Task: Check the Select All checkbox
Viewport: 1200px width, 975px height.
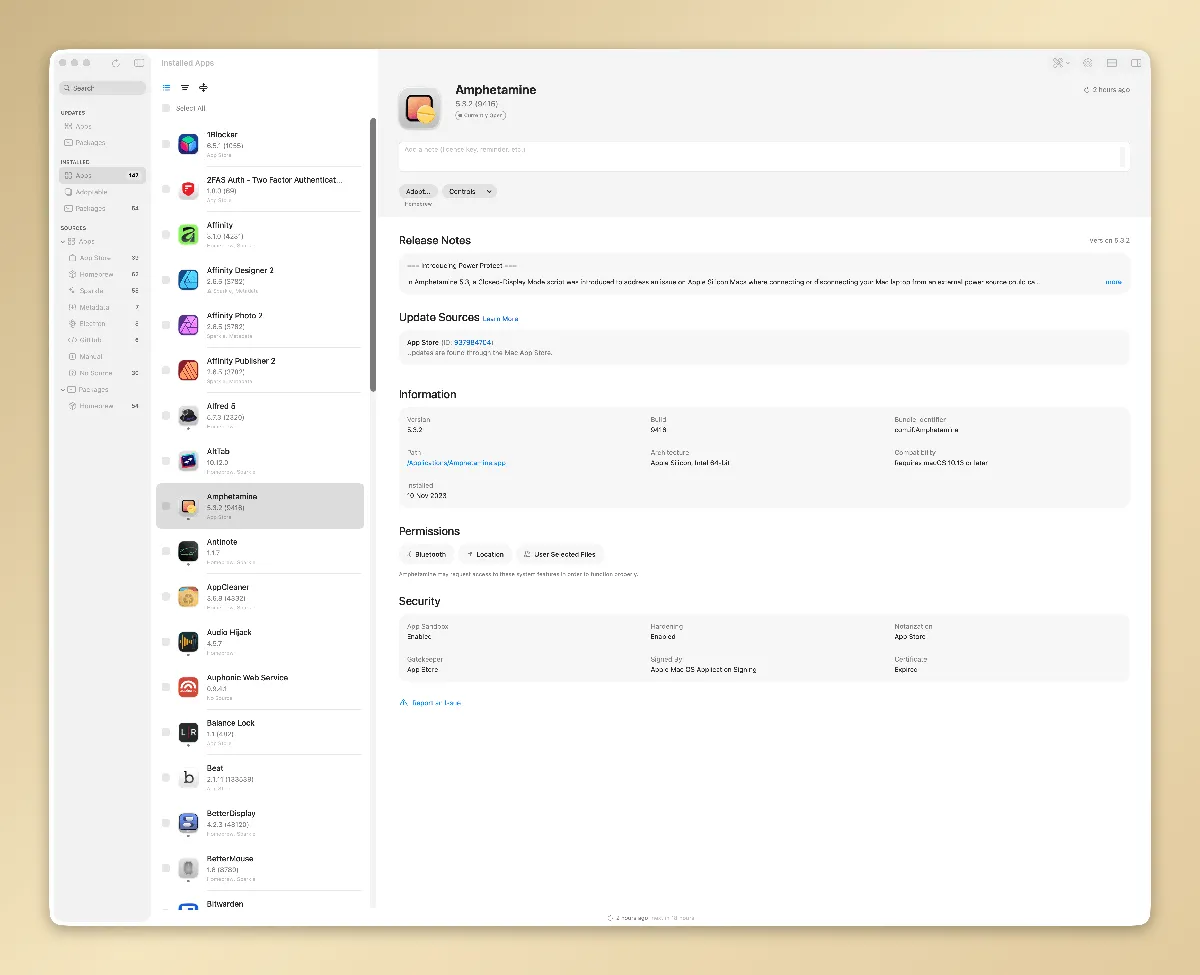Action: [166, 108]
